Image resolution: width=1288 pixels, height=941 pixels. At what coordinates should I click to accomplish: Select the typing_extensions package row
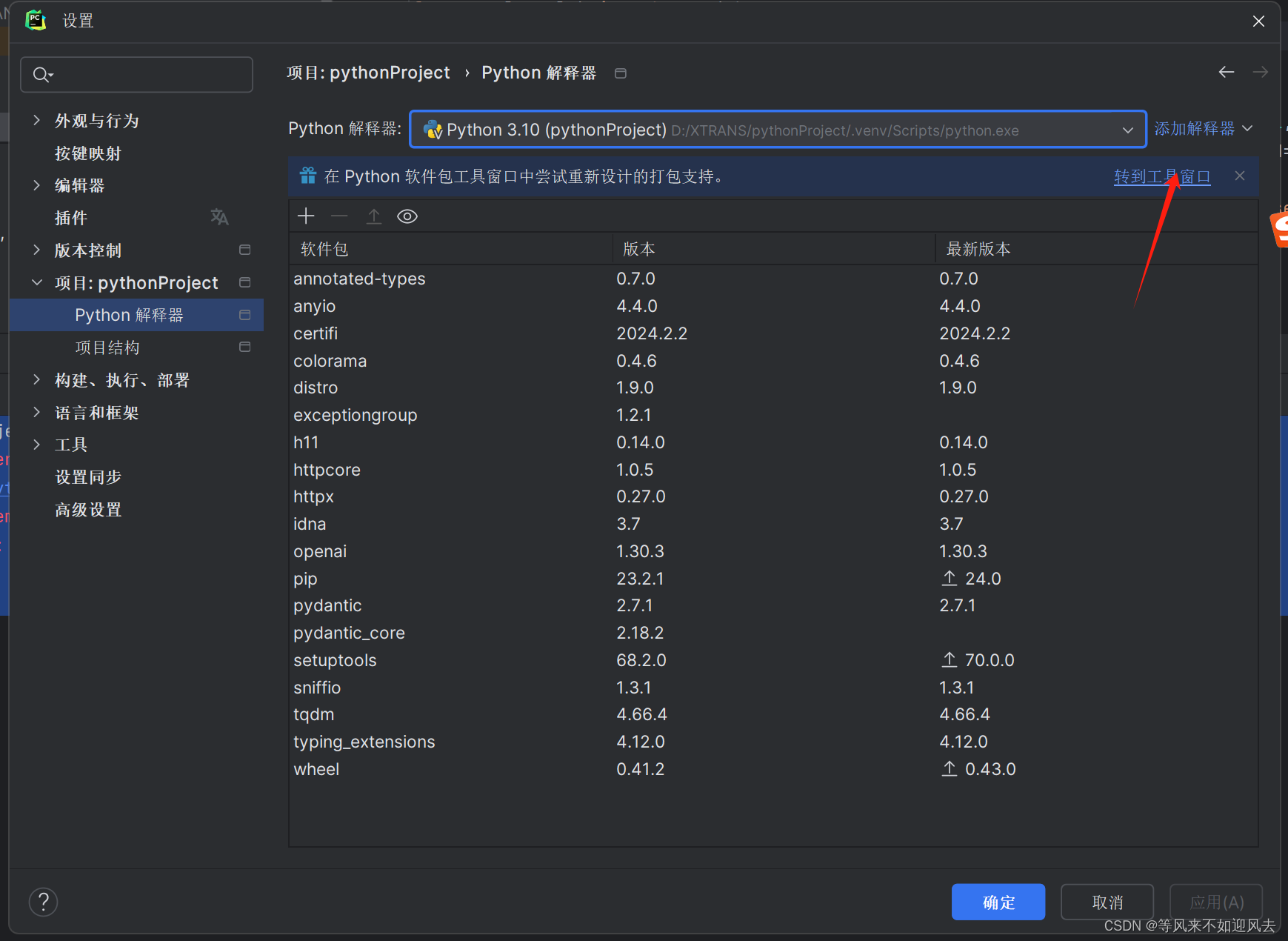[x=773, y=742]
